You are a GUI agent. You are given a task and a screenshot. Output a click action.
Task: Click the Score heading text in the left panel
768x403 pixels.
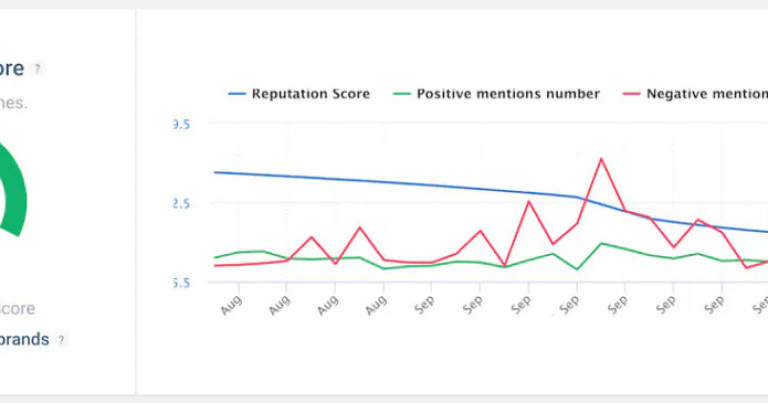11,69
